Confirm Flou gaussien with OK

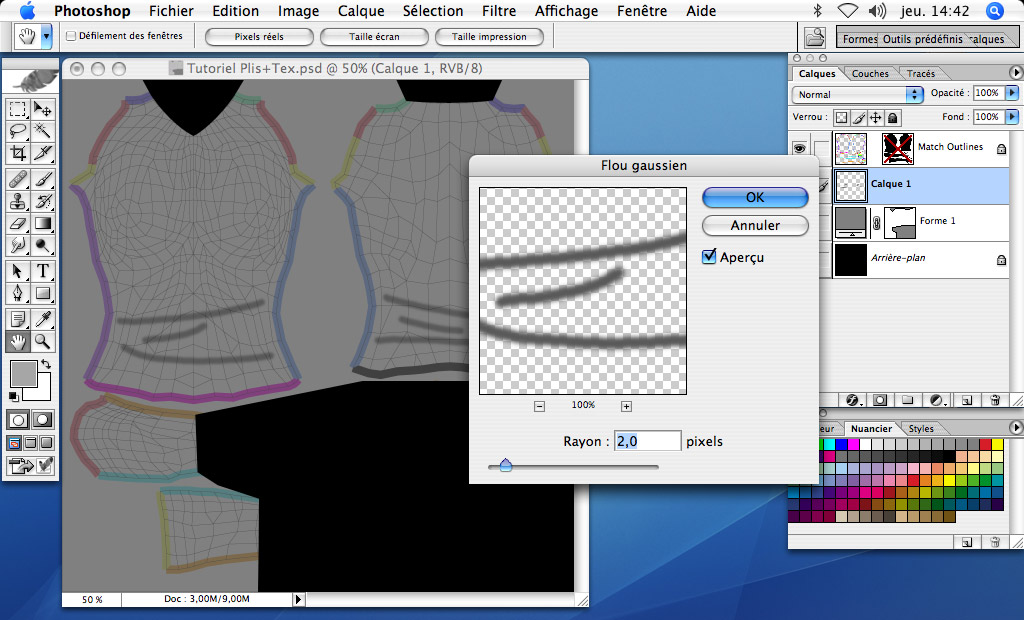click(755, 197)
